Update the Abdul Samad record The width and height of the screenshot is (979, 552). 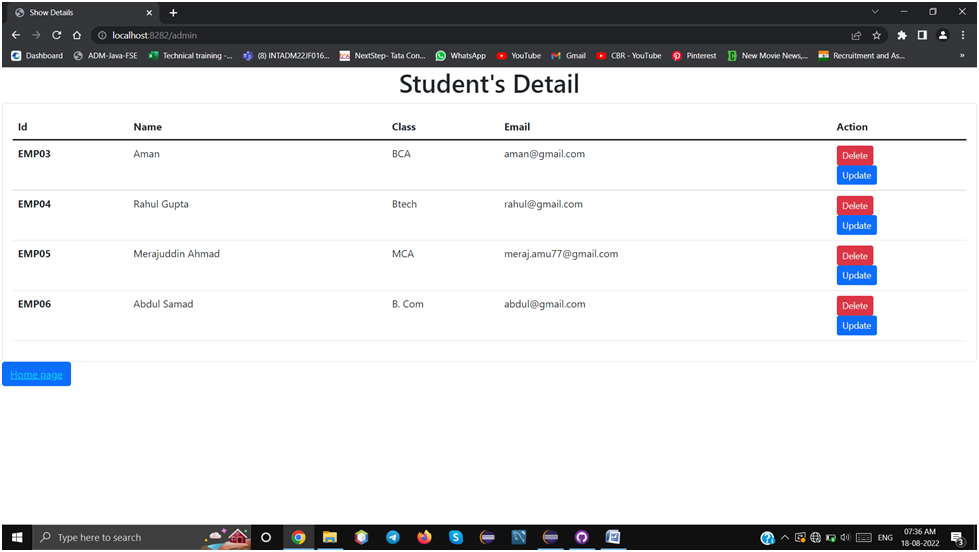click(x=857, y=325)
